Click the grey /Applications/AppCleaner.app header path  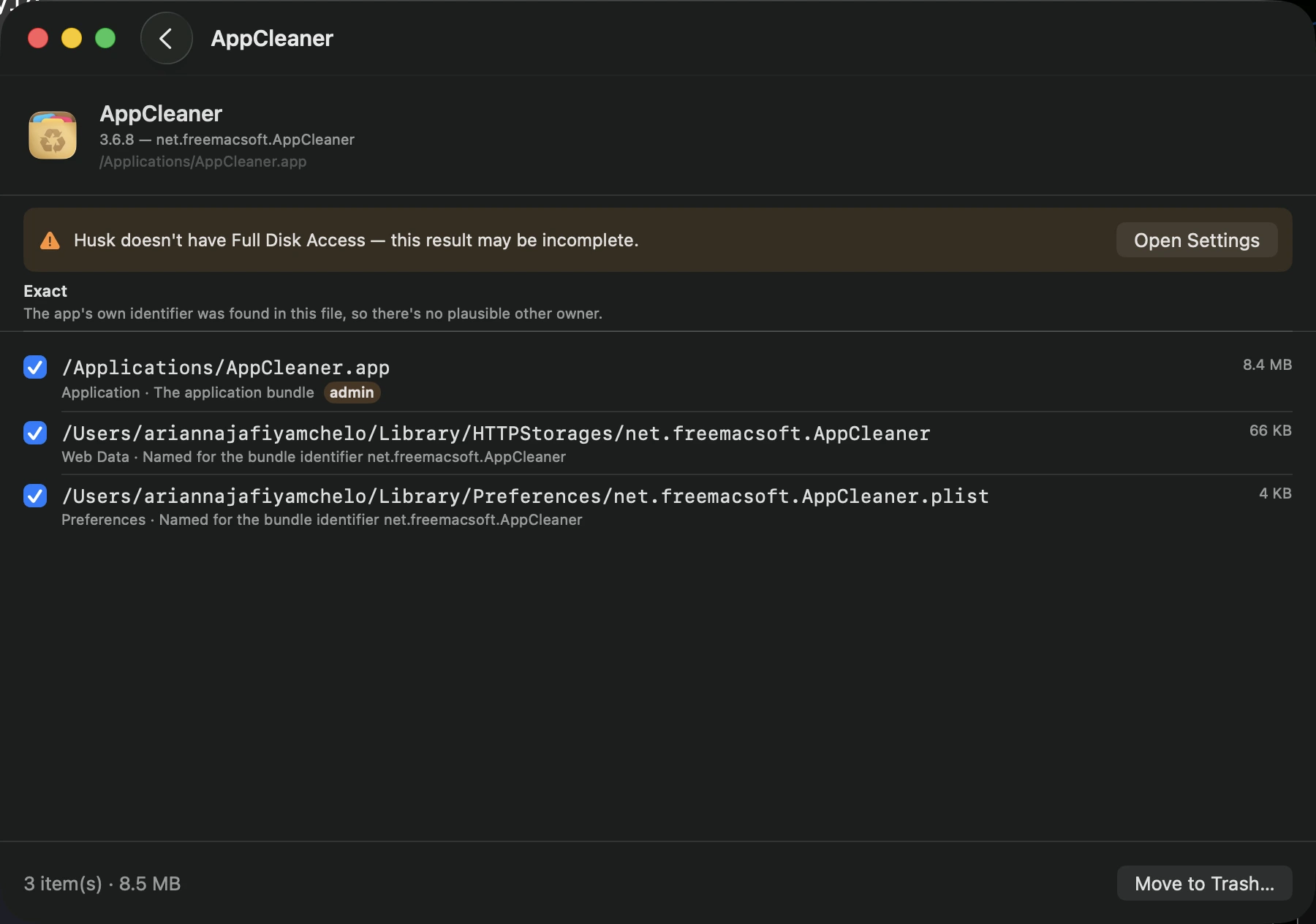pos(203,162)
